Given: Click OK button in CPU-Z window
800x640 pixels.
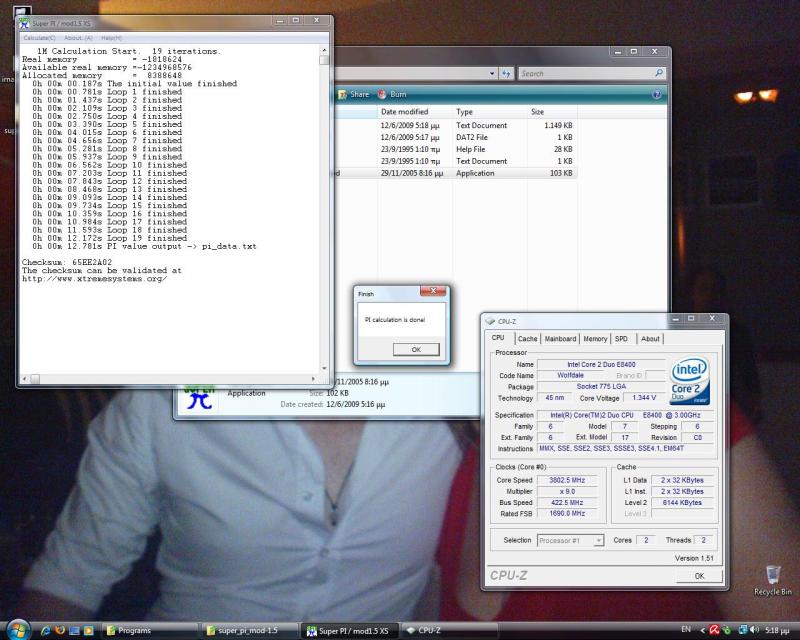Looking at the screenshot, I should tap(699, 576).
